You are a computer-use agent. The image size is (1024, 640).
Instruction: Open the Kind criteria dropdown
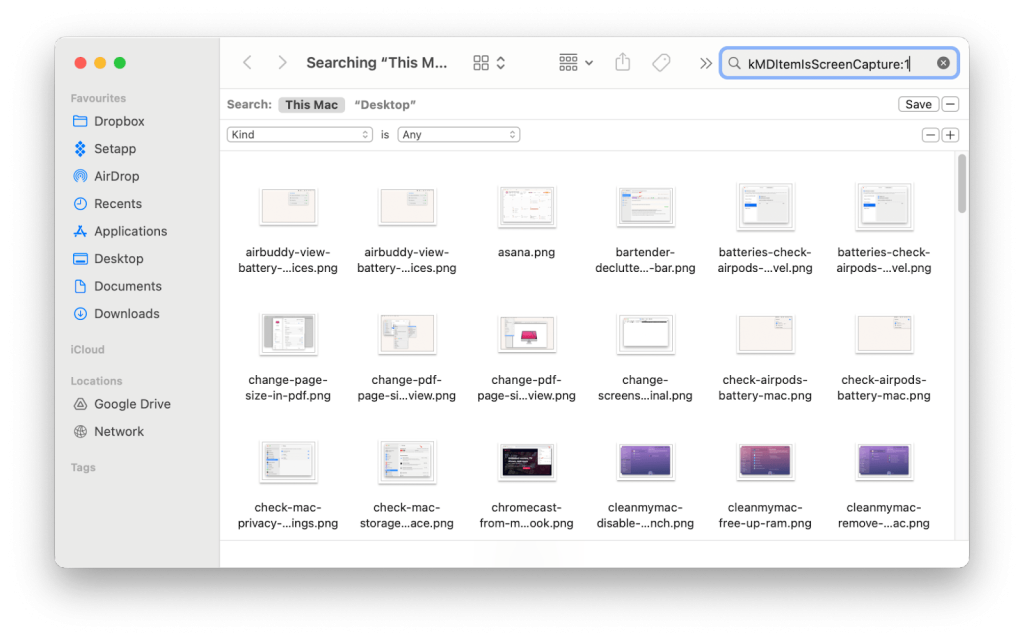tap(300, 135)
